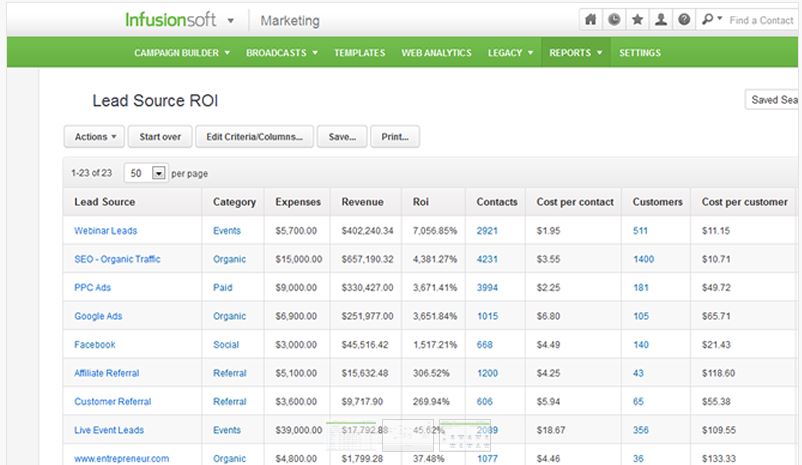This screenshot has height=465, width=802.
Task: Open the Legacy menu
Action: (510, 53)
